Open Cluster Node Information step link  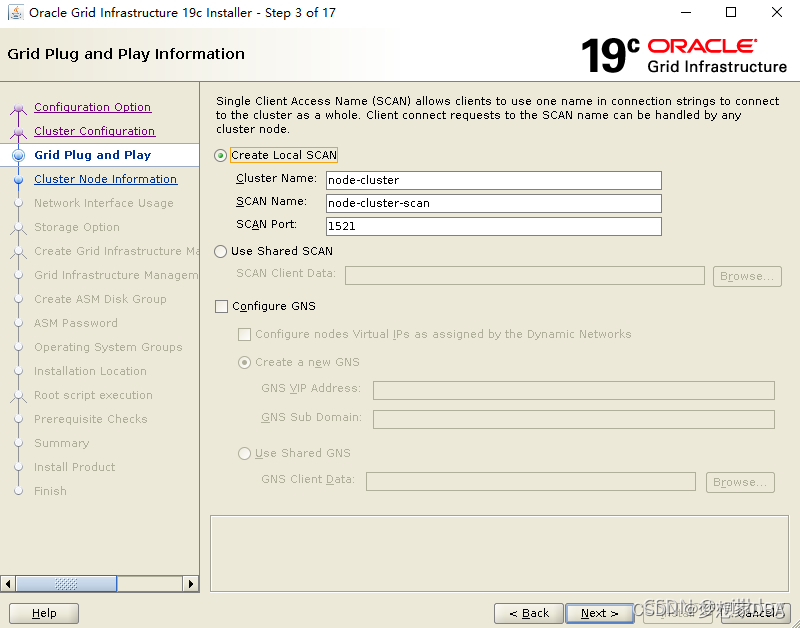(x=106, y=179)
